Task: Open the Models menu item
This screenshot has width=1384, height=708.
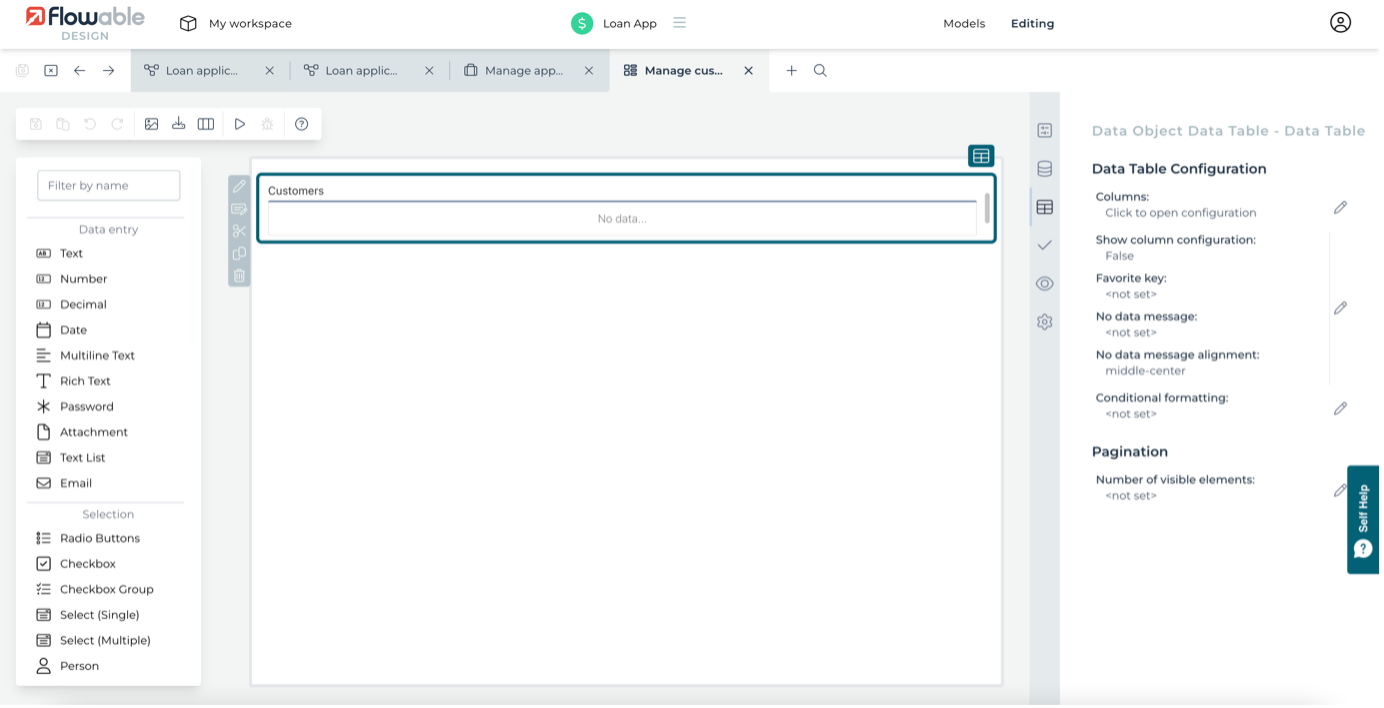Action: click(963, 23)
